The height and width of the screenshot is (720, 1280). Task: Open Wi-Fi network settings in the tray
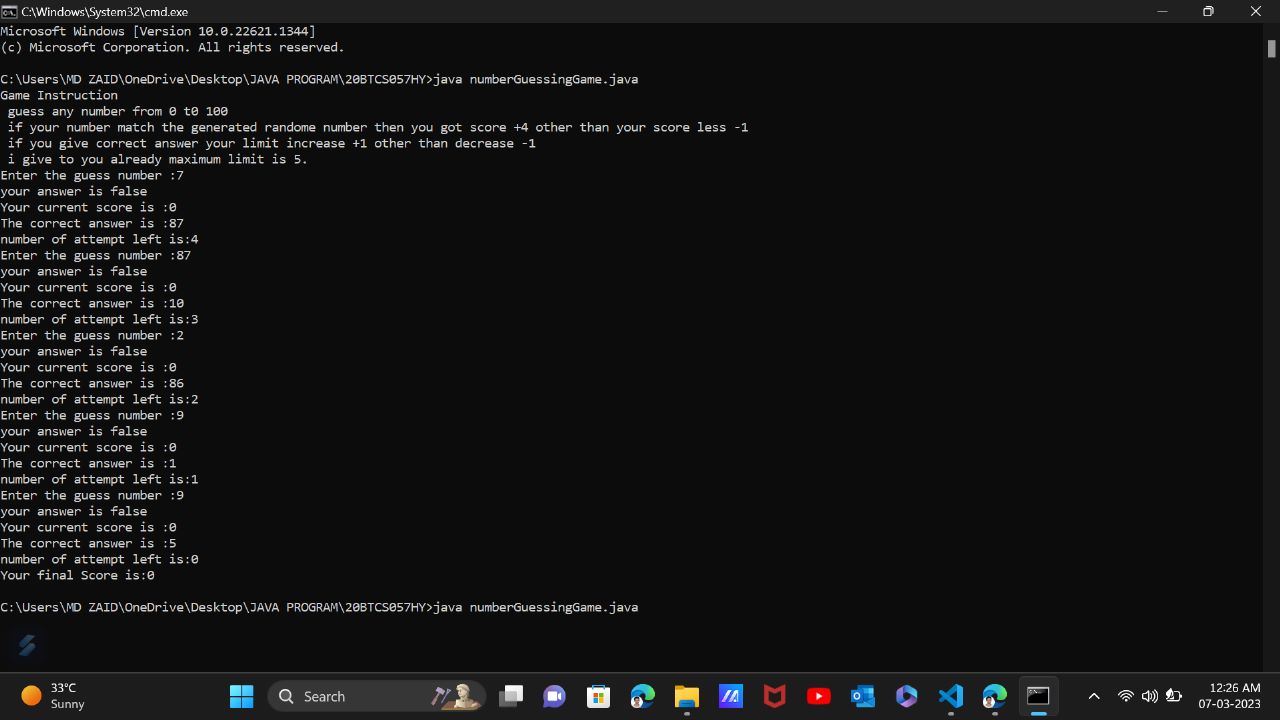tap(1126, 696)
